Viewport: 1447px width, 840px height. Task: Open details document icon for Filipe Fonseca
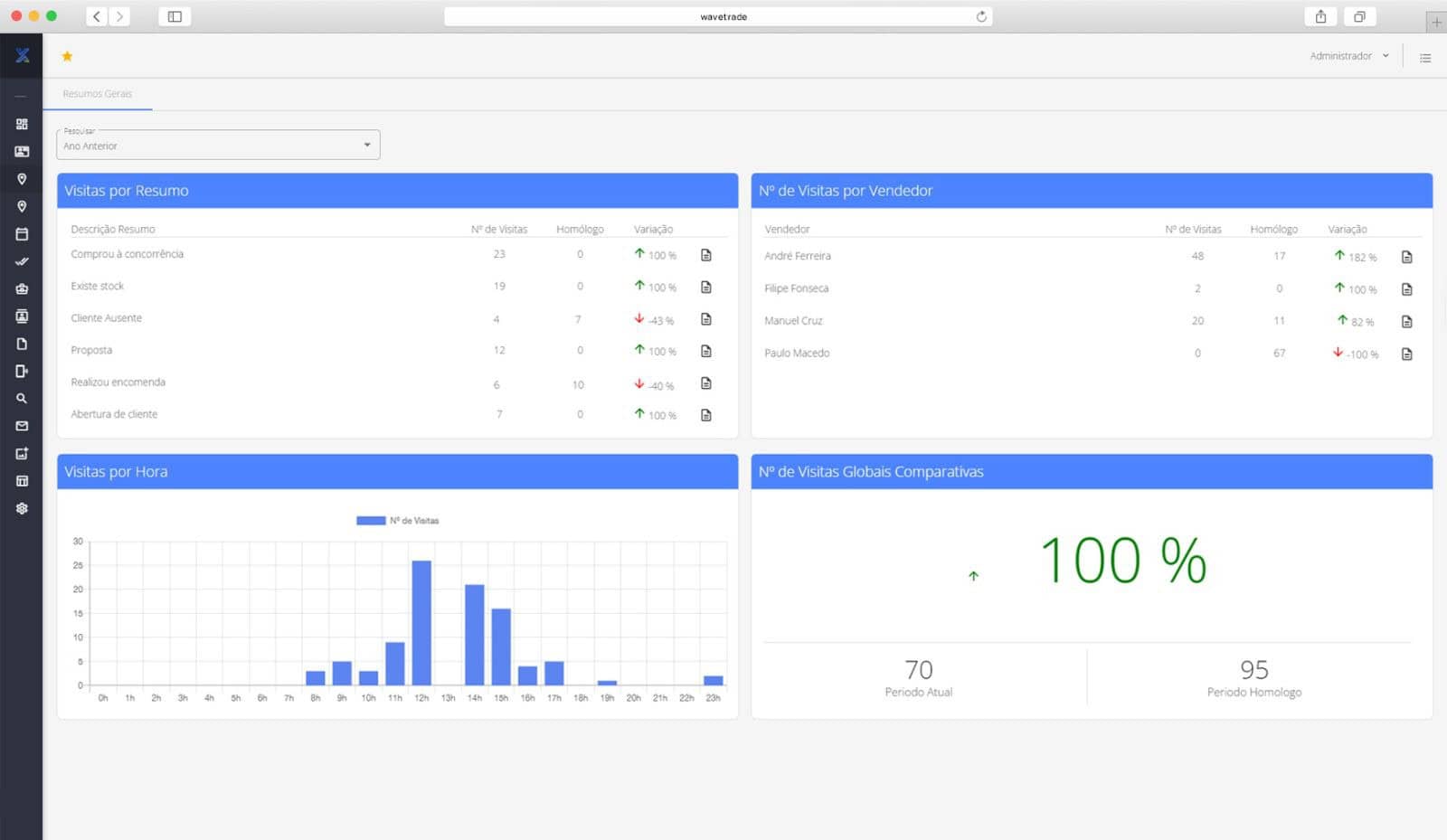coord(1406,289)
